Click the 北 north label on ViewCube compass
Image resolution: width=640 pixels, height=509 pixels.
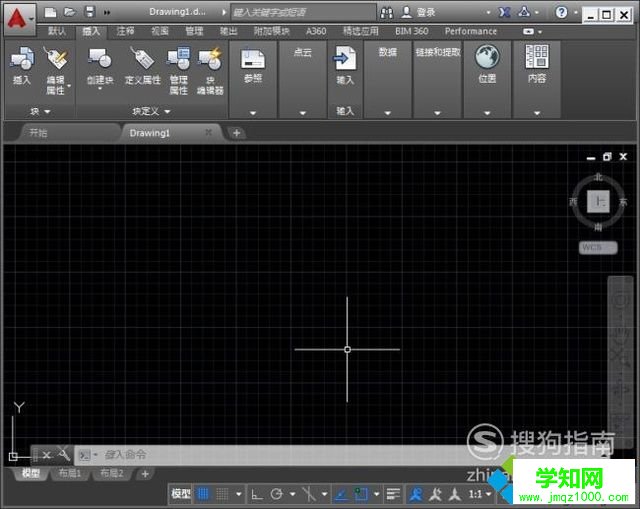(598, 177)
